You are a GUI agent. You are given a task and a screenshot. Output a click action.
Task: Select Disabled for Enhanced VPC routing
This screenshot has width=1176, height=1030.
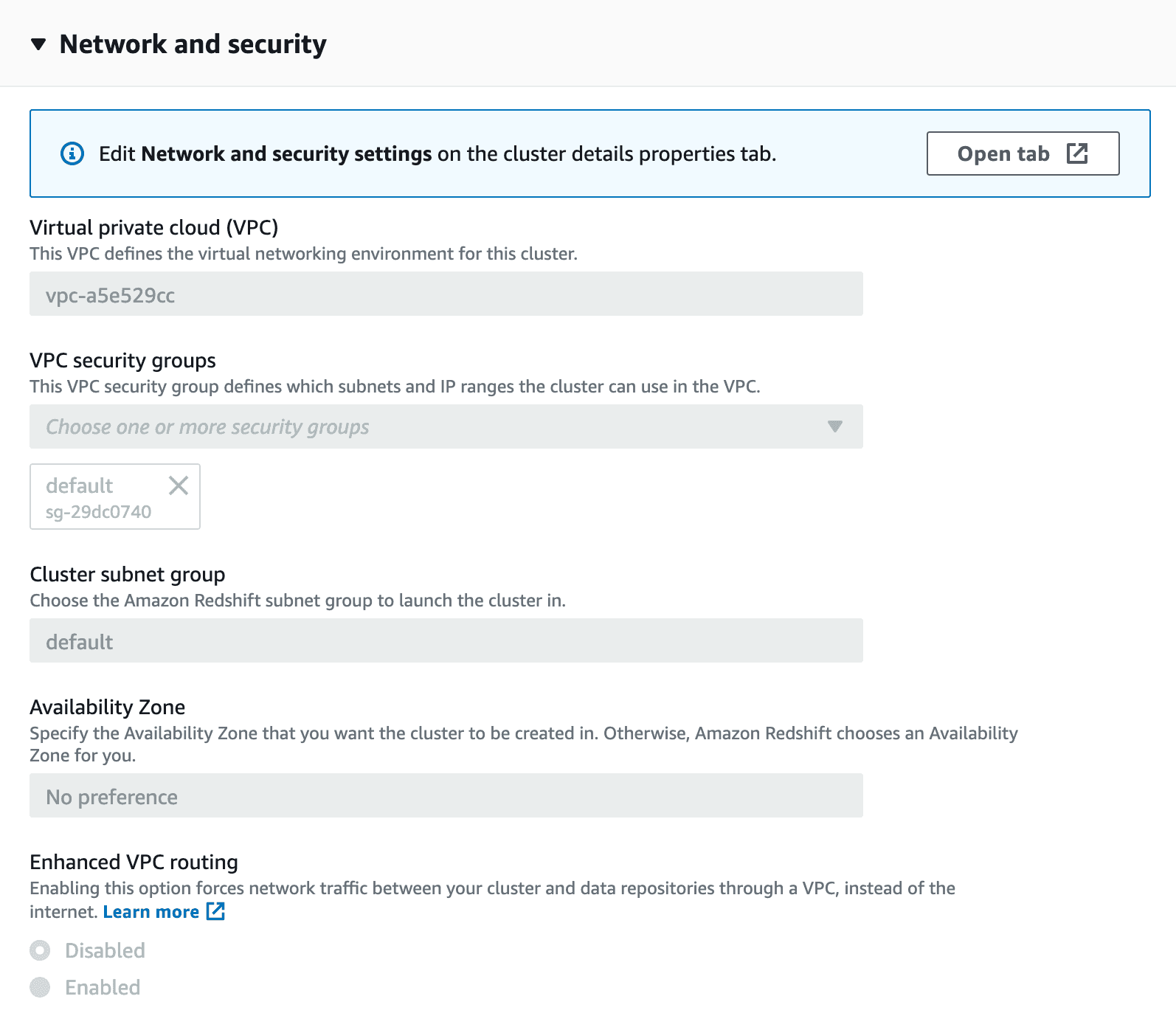[39, 951]
